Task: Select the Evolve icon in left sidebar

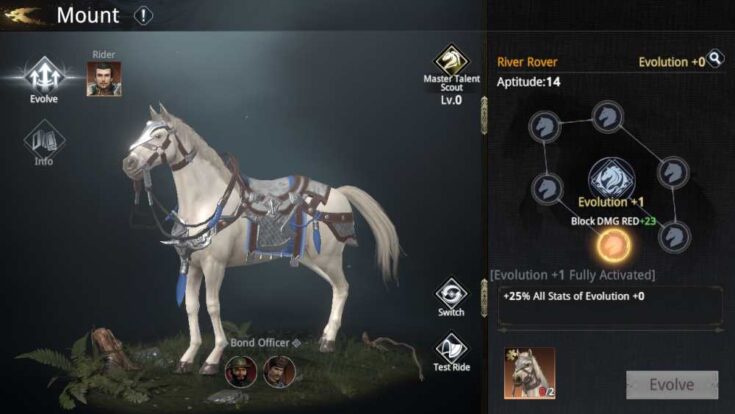Action: 44,79
